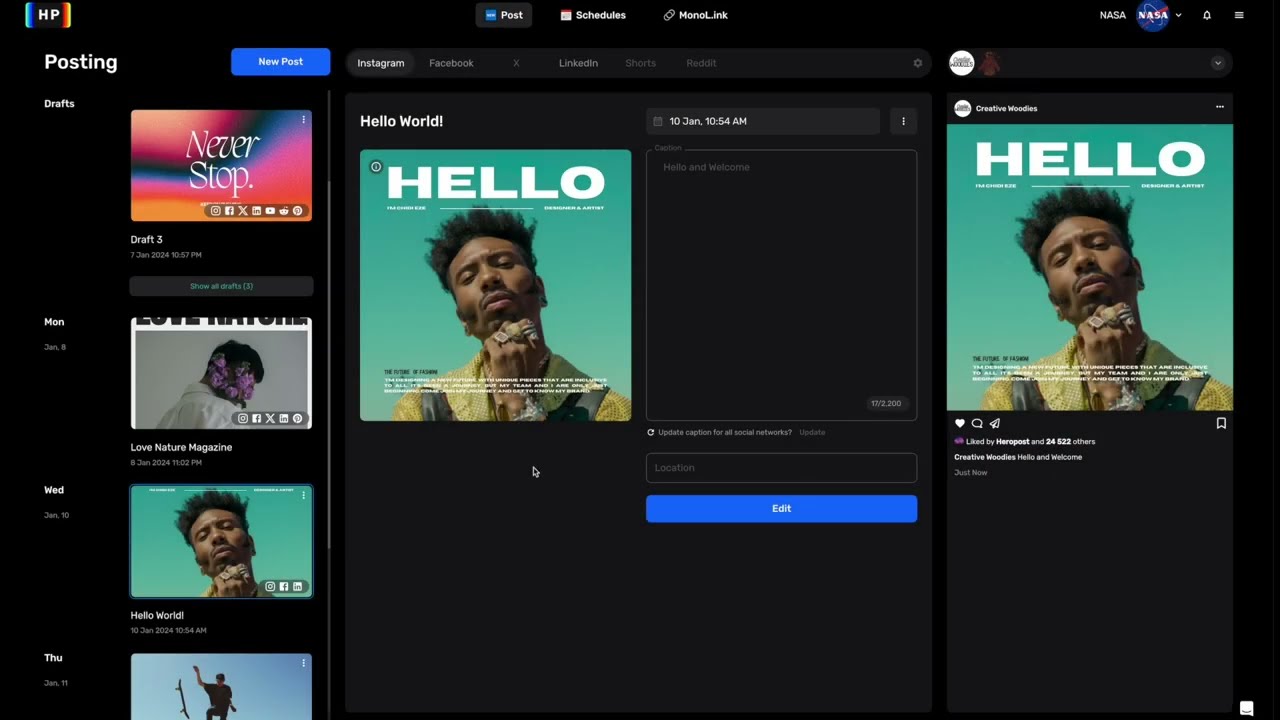Open three-dot menu on Never Stop draft thumbnail

[x=303, y=120]
